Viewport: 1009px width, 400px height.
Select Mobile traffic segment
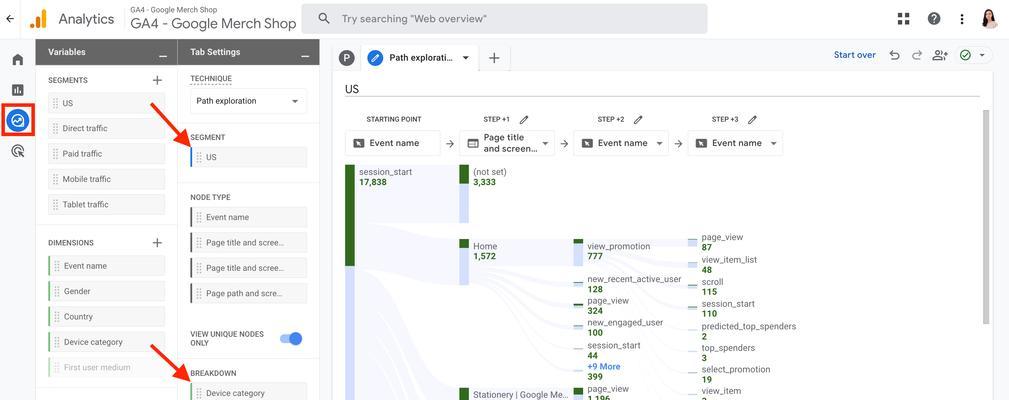(x=106, y=179)
